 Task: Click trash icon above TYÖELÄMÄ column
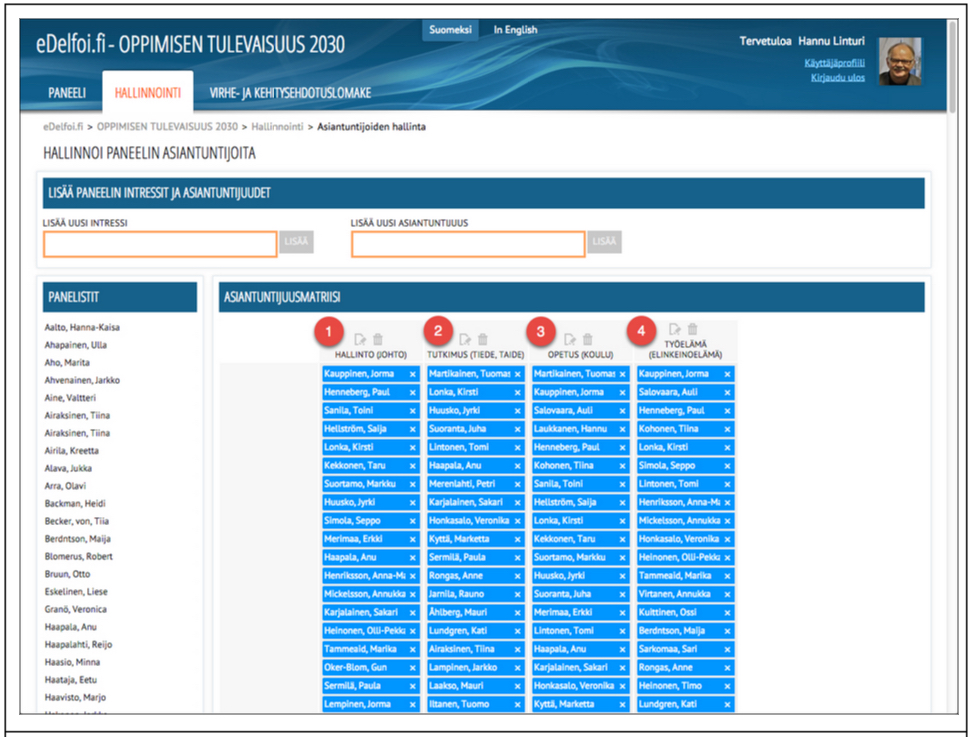coord(692,329)
